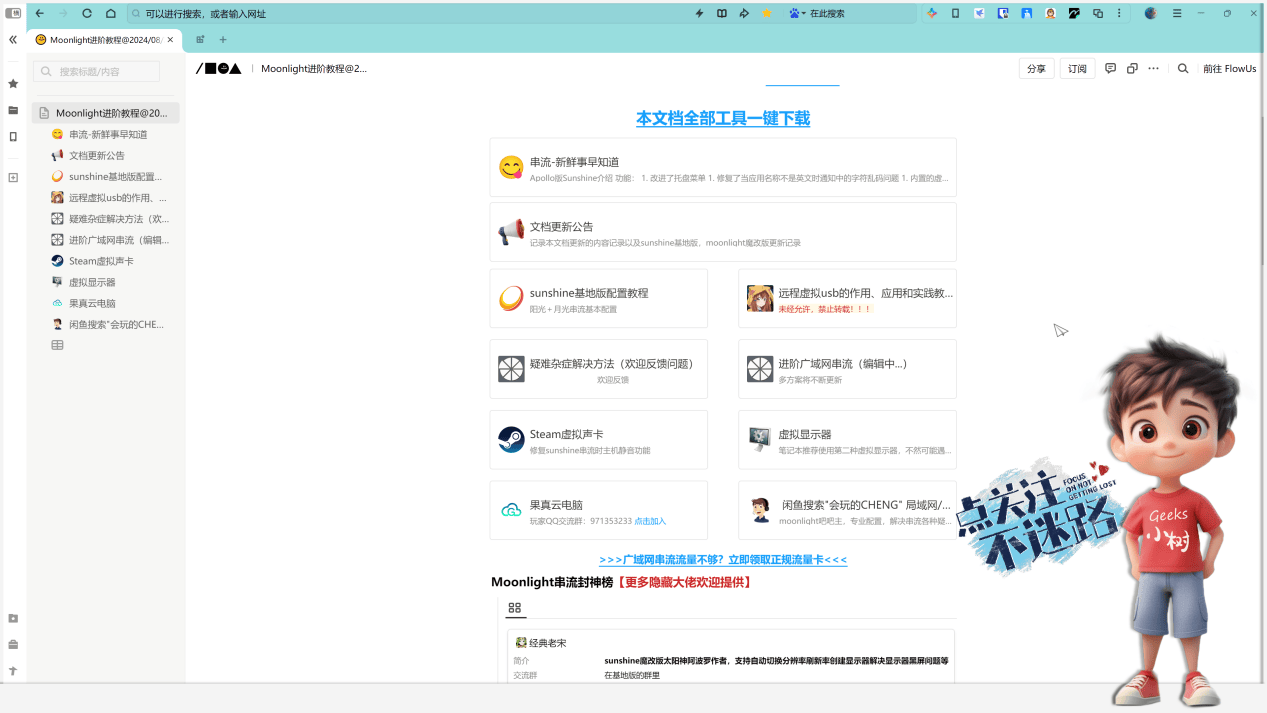Open 文档更新公告 in the sidebar tree
Image resolution: width=1267 pixels, height=713 pixels.
tap(97, 156)
